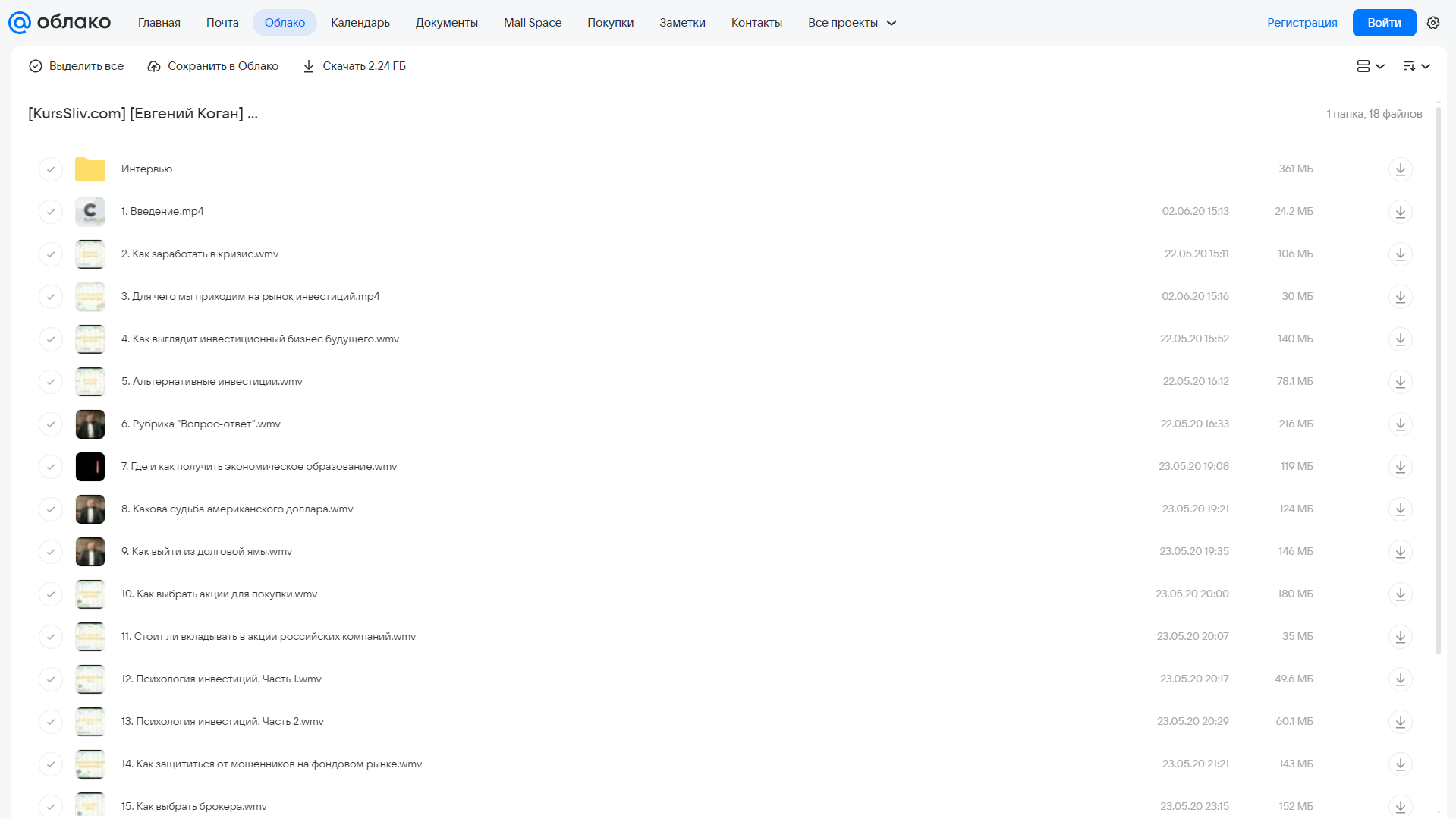
Task: Switch to the Почта tab
Action: [222, 23]
